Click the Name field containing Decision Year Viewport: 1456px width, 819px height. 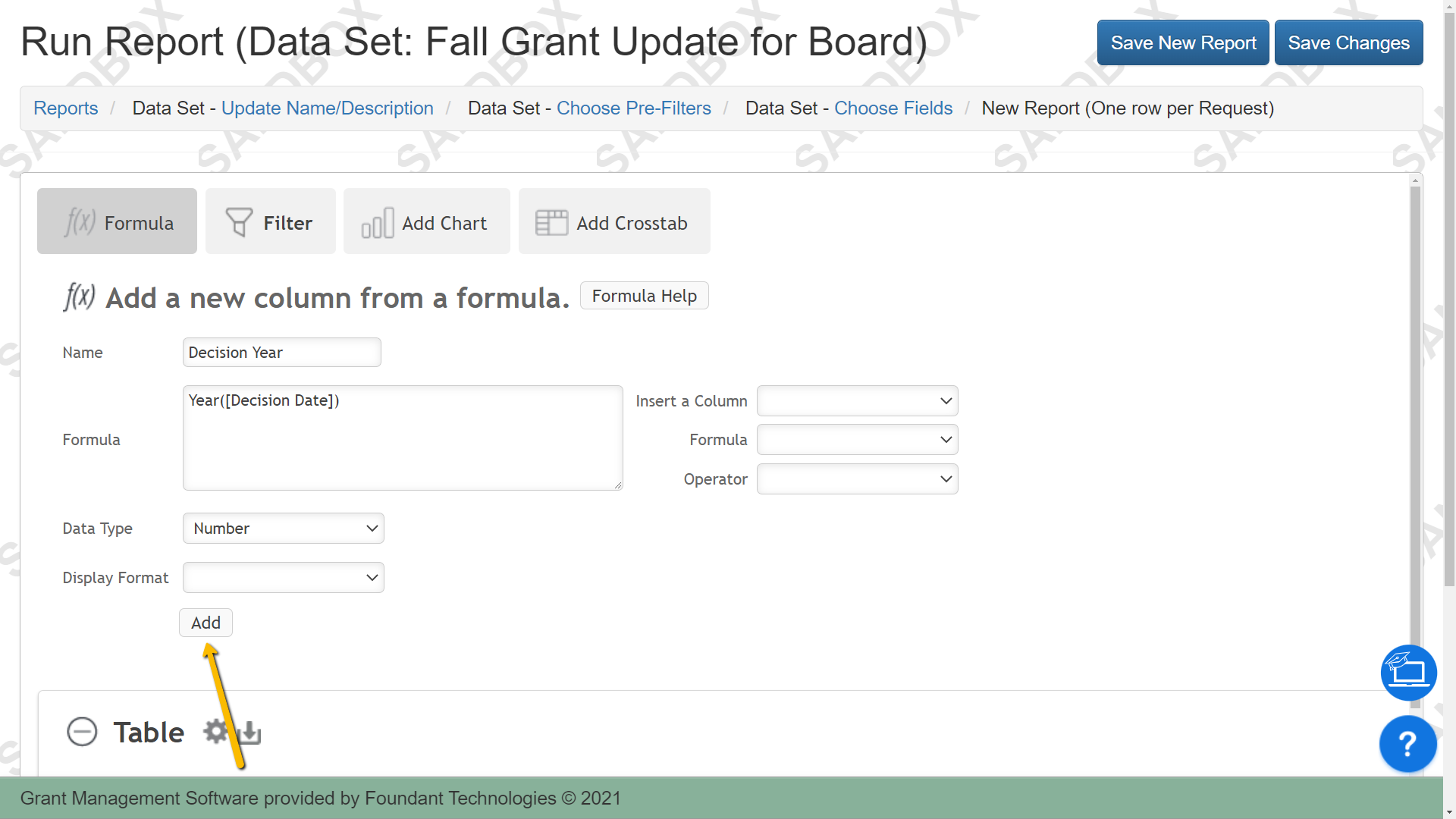pos(282,353)
